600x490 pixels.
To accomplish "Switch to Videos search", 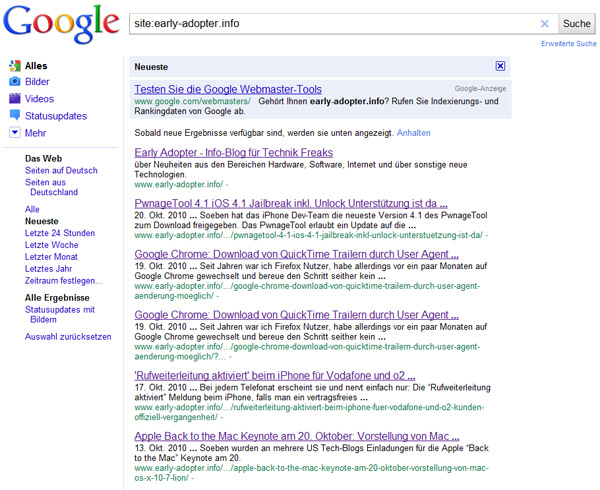I will point(39,99).
